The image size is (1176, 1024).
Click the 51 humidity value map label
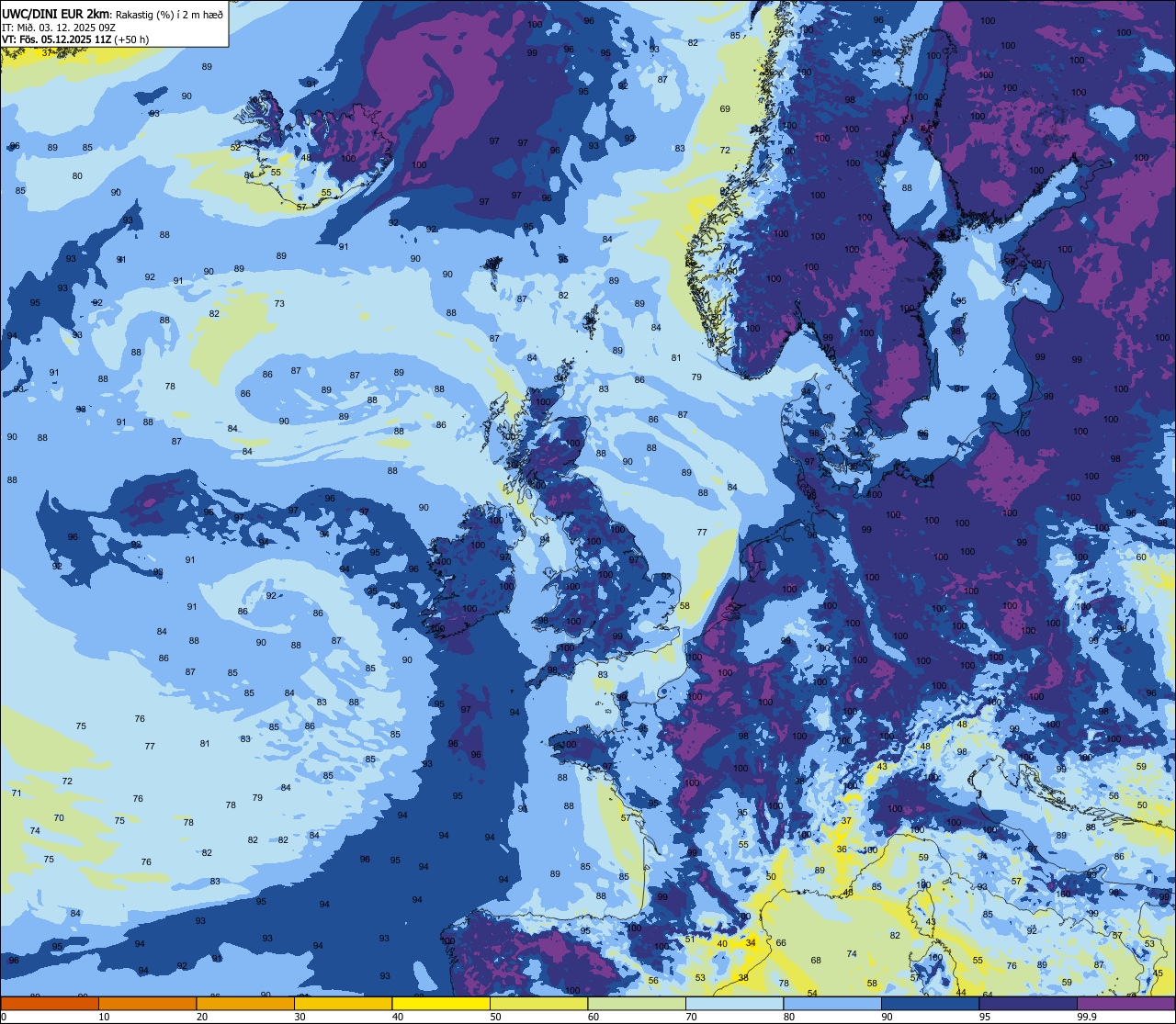tap(690, 940)
